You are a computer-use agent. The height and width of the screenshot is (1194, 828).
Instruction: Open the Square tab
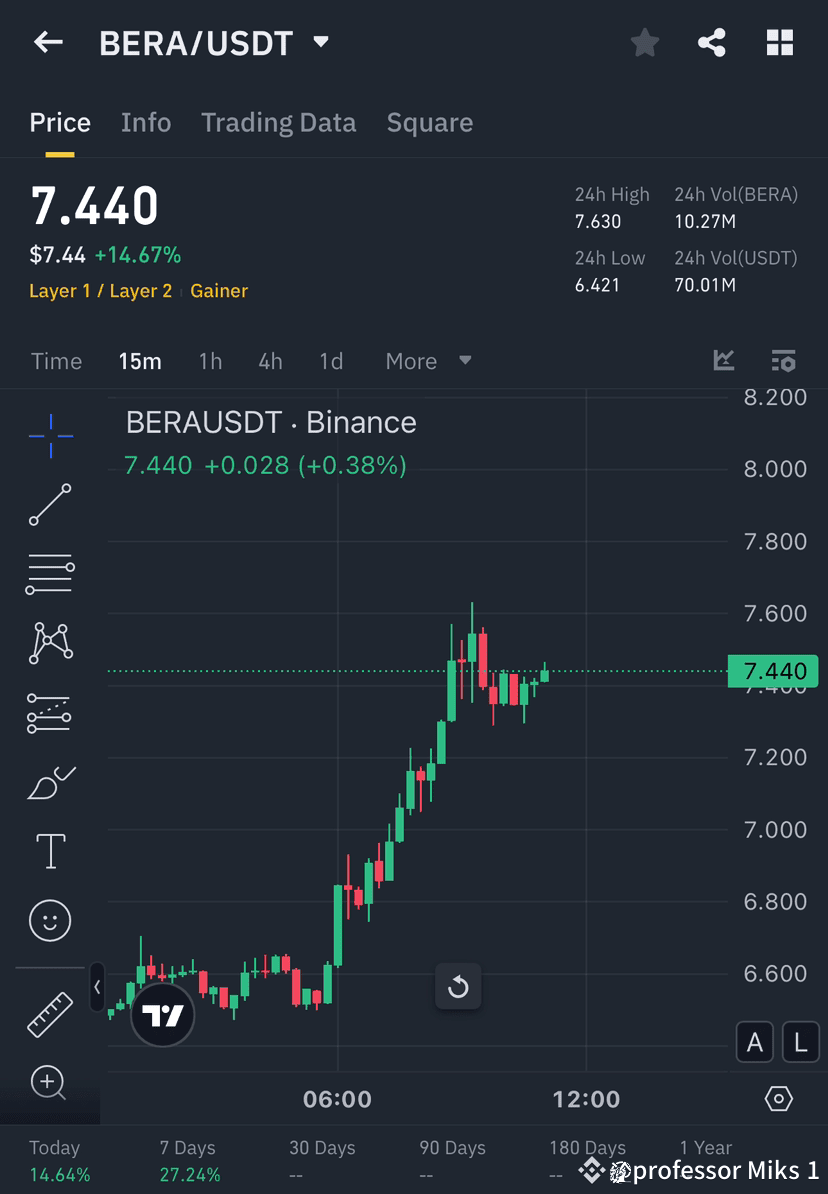(430, 122)
